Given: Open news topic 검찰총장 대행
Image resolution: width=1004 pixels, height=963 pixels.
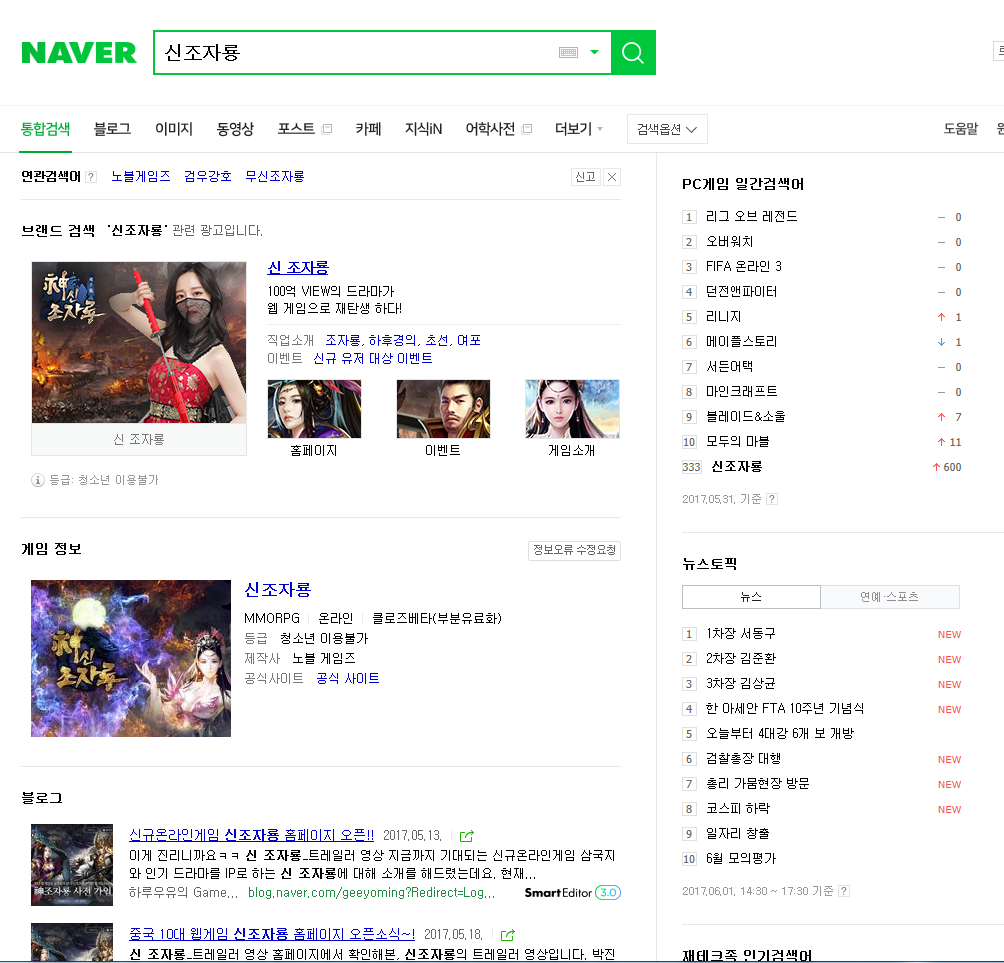Looking at the screenshot, I should (x=743, y=758).
